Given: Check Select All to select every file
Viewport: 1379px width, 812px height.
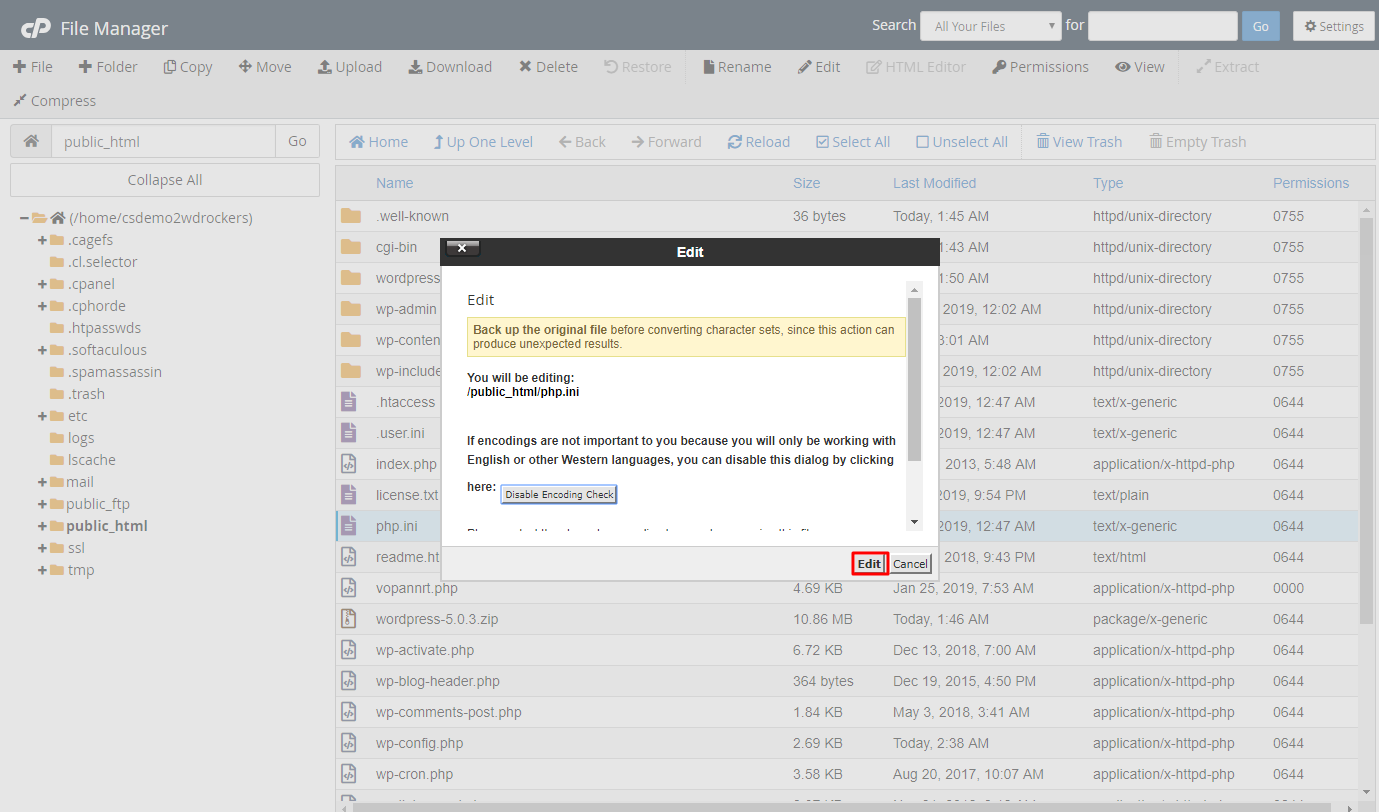Looking at the screenshot, I should (853, 141).
